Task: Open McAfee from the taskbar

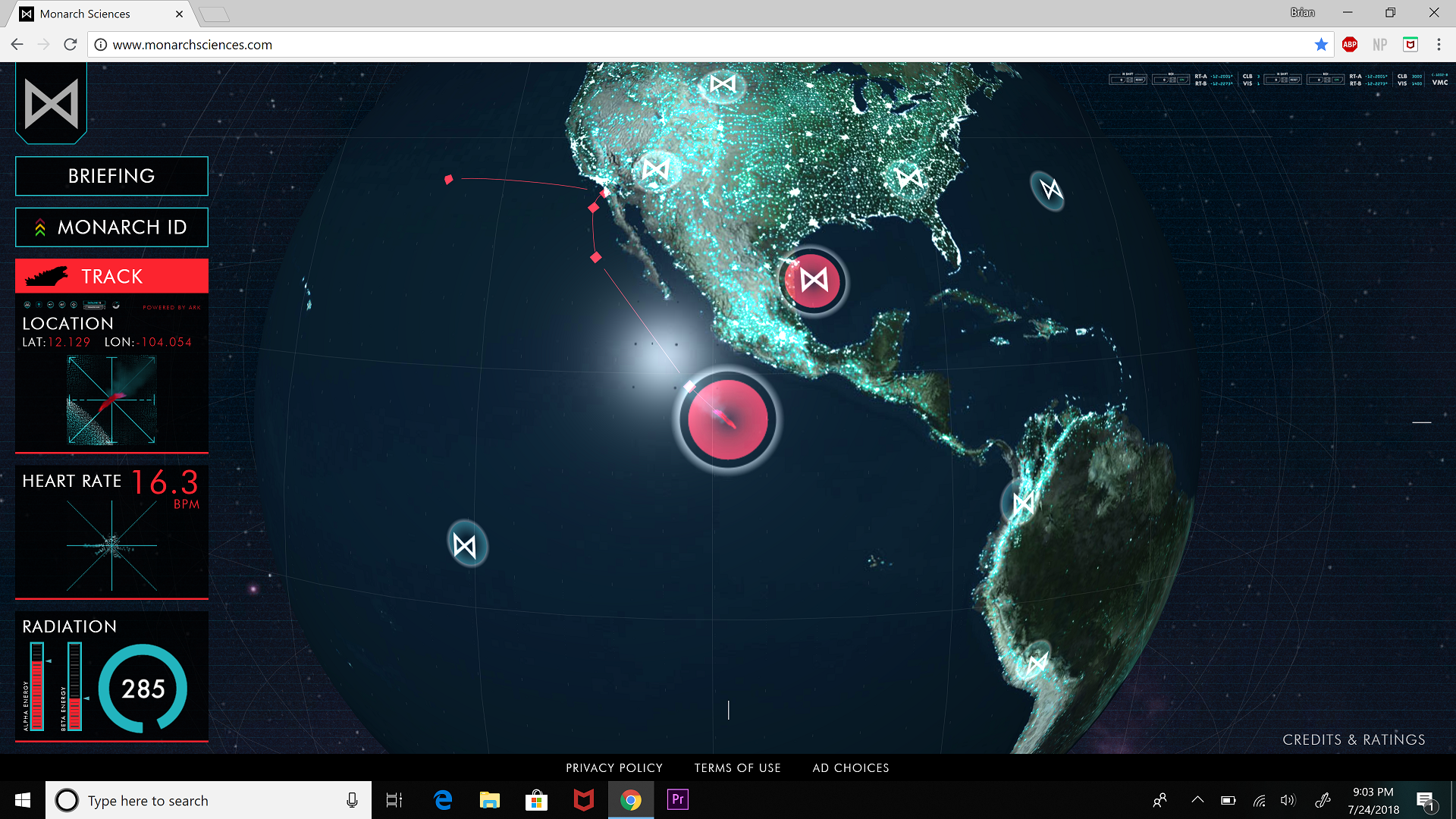Action: [583, 800]
